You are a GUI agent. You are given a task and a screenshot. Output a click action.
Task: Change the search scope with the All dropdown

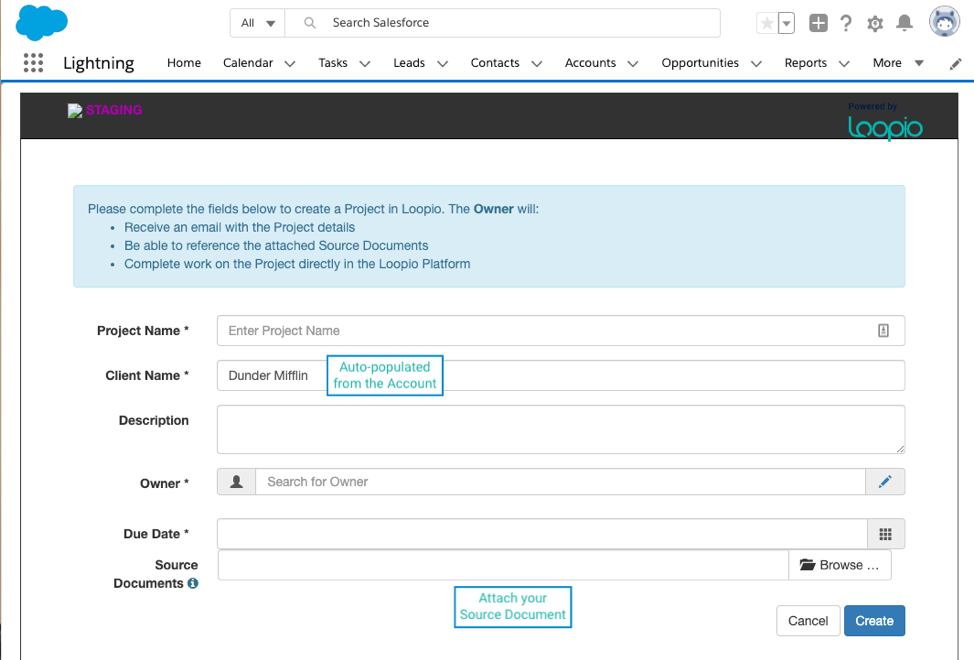click(x=257, y=22)
